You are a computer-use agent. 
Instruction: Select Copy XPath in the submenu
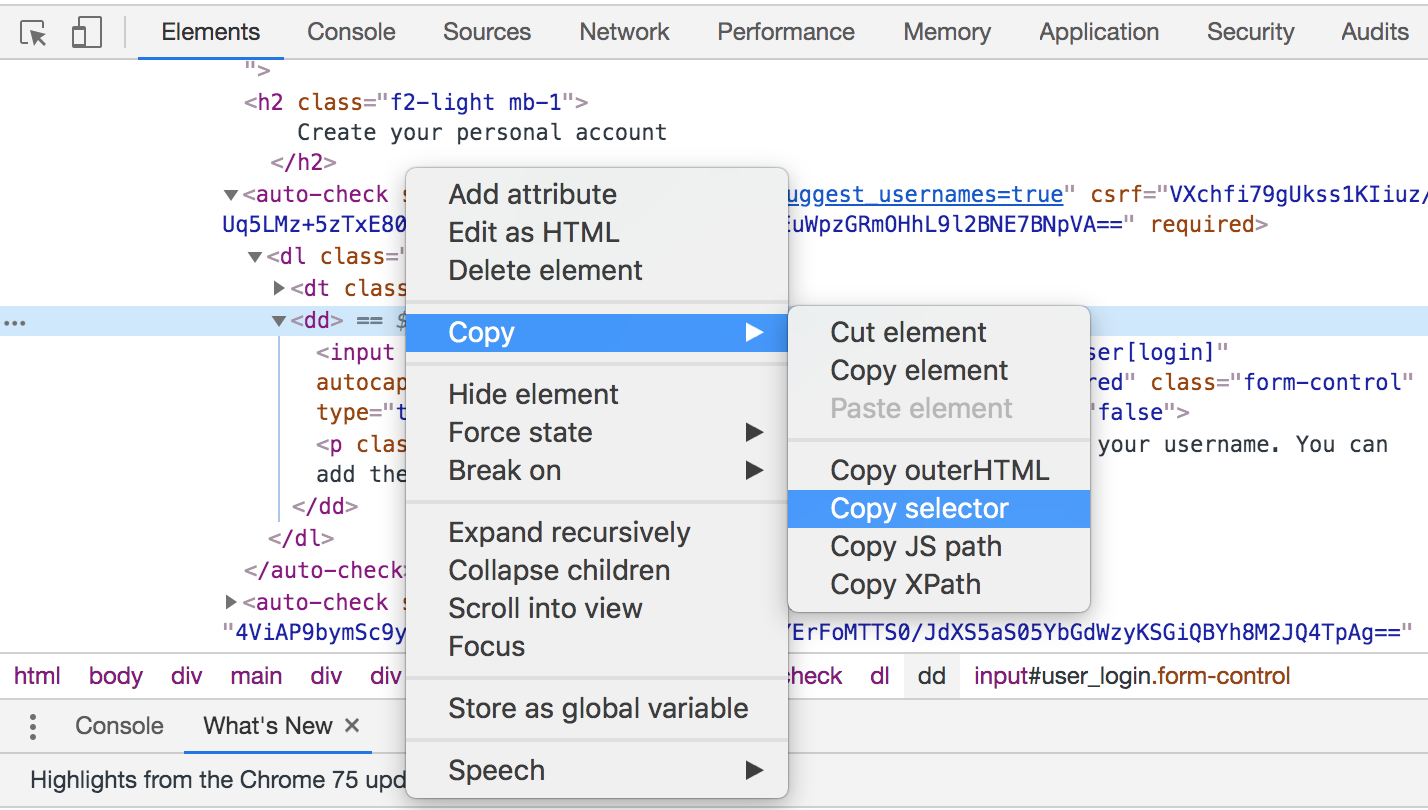tap(905, 585)
